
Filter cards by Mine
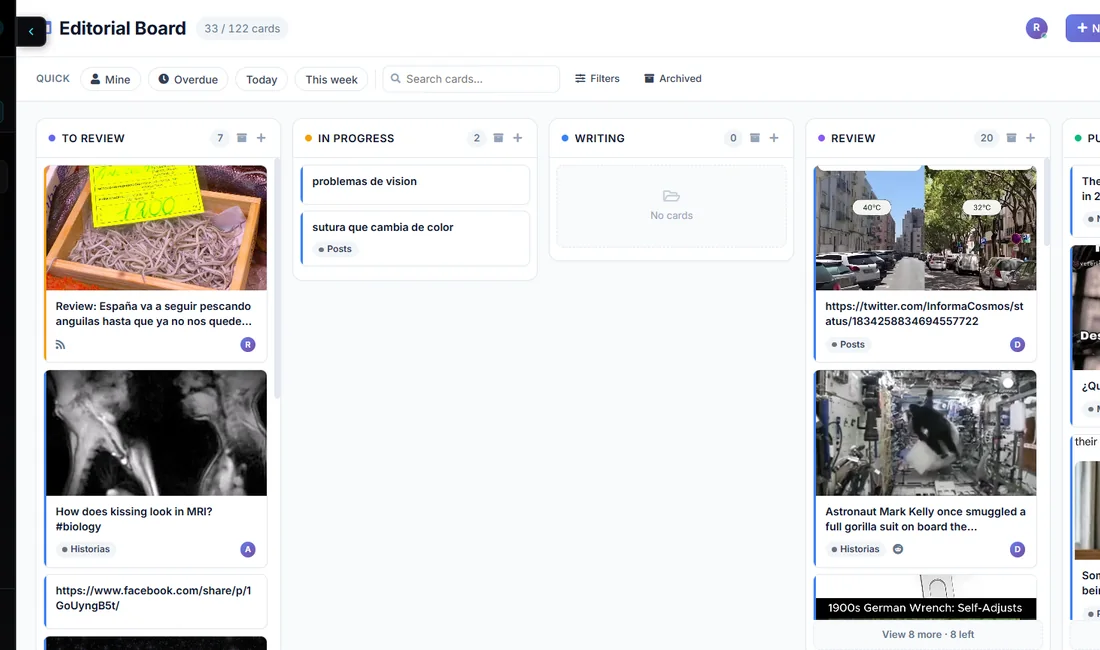point(110,79)
